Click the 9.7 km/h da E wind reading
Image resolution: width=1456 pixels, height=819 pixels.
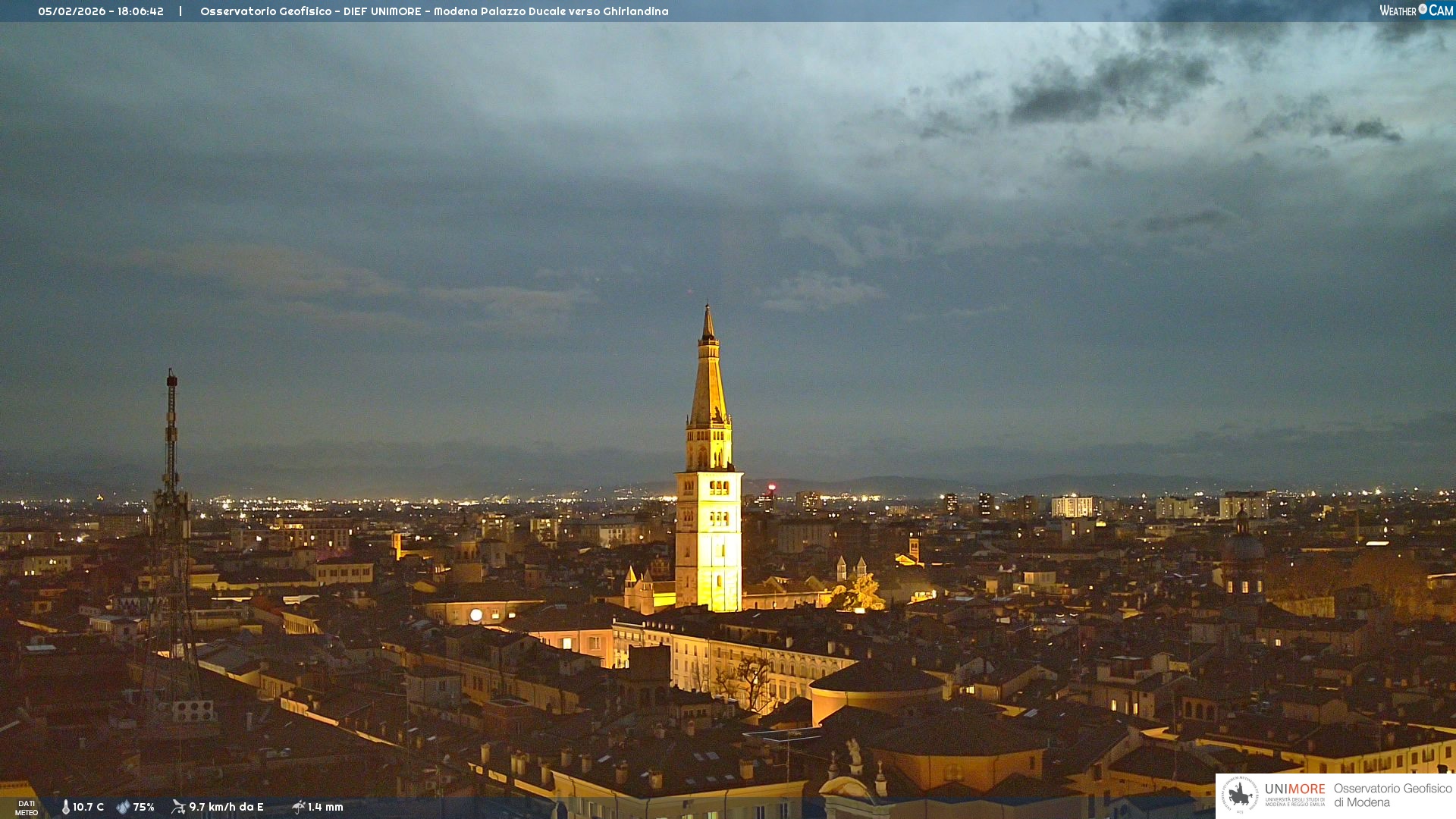point(226,807)
